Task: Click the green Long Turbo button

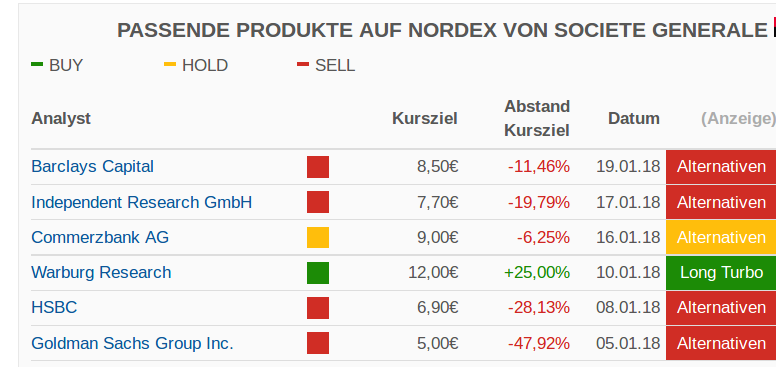Action: click(721, 273)
